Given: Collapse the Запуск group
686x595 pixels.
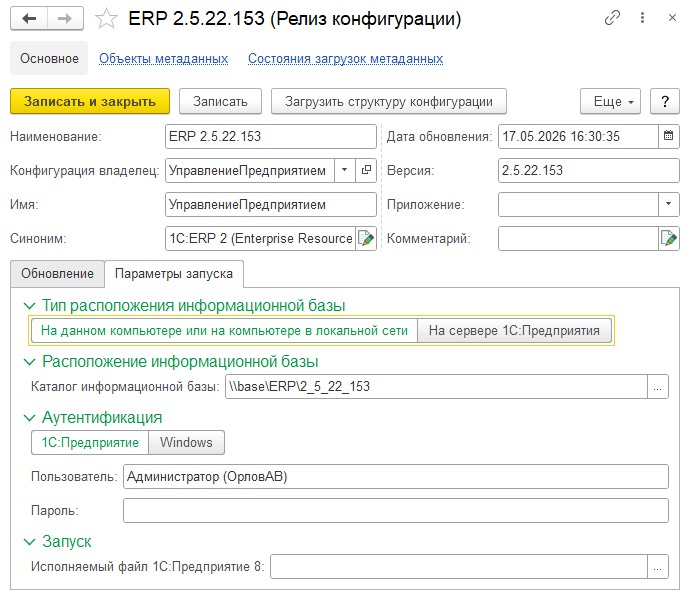Looking at the screenshot, I should click(29, 542).
